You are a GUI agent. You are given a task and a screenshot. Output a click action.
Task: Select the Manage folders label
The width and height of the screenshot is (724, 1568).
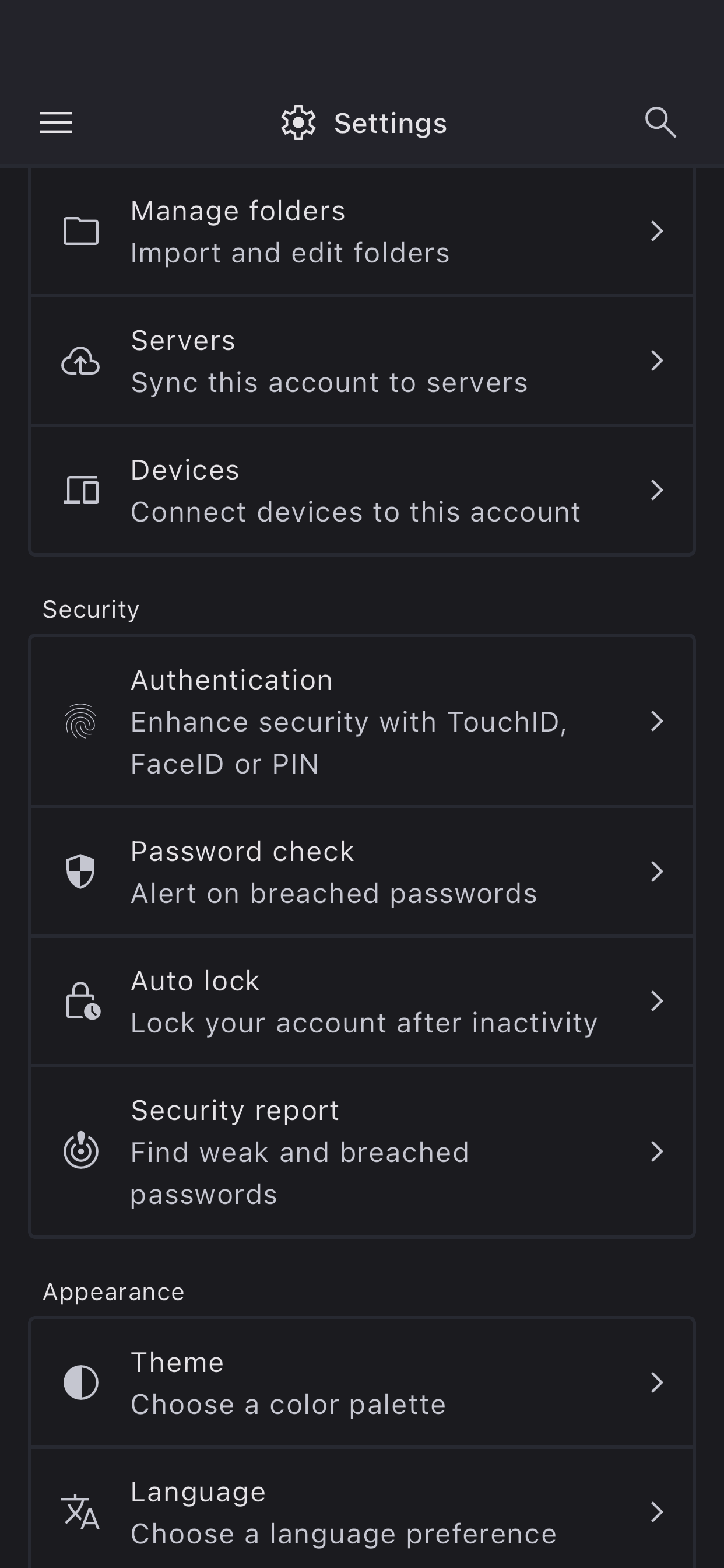(x=238, y=211)
